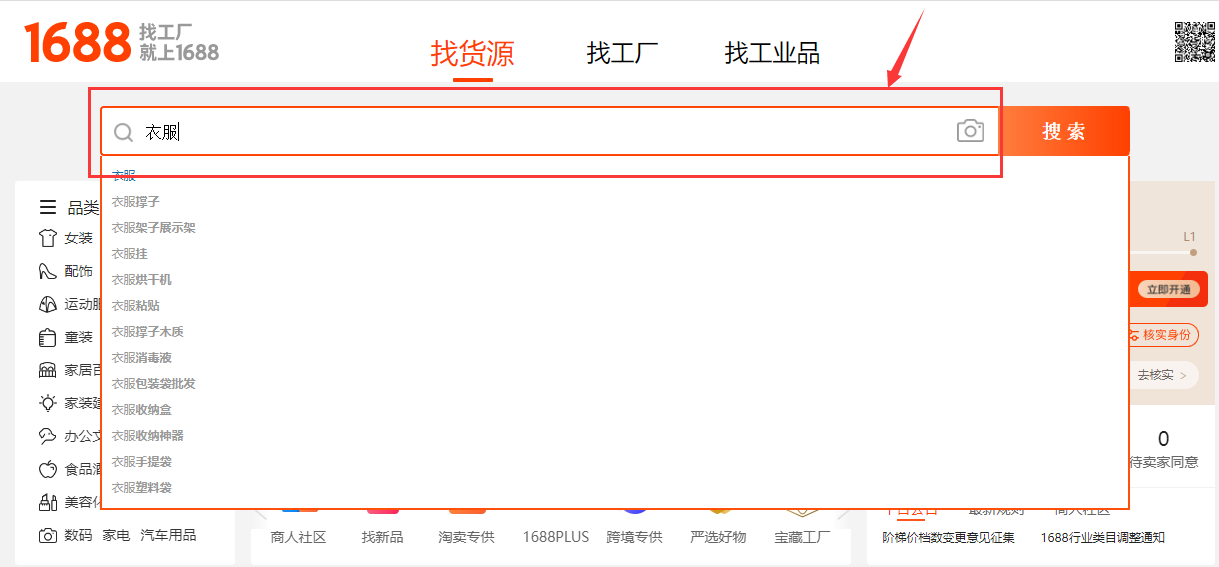The width and height of the screenshot is (1219, 567).
Task: Select the 女装 shirt icon
Action: tap(47, 238)
